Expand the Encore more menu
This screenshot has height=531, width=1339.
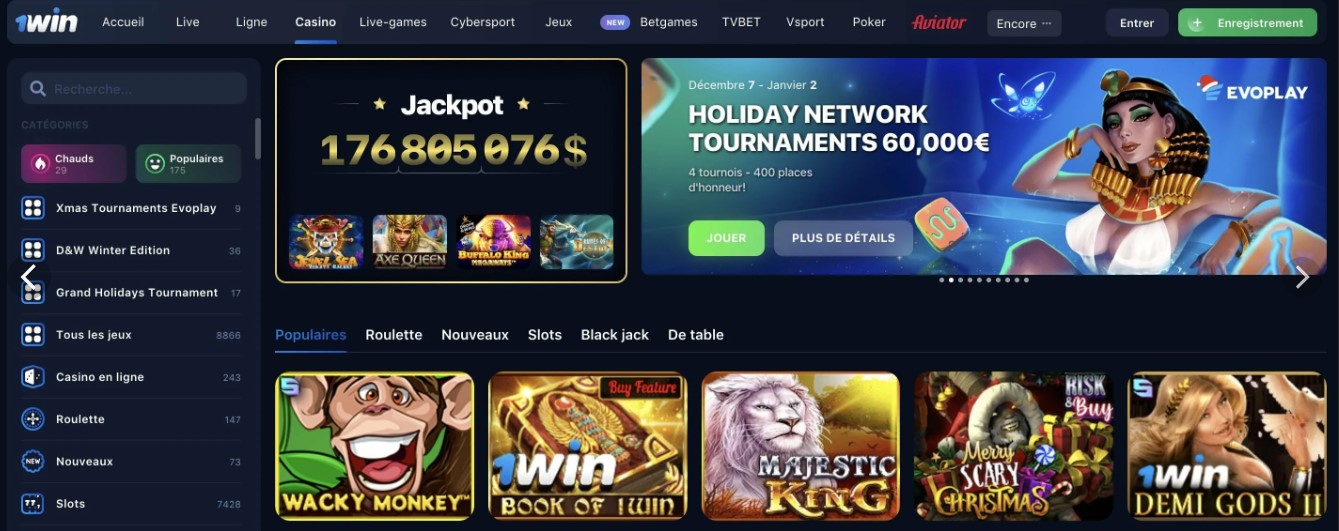1024,23
